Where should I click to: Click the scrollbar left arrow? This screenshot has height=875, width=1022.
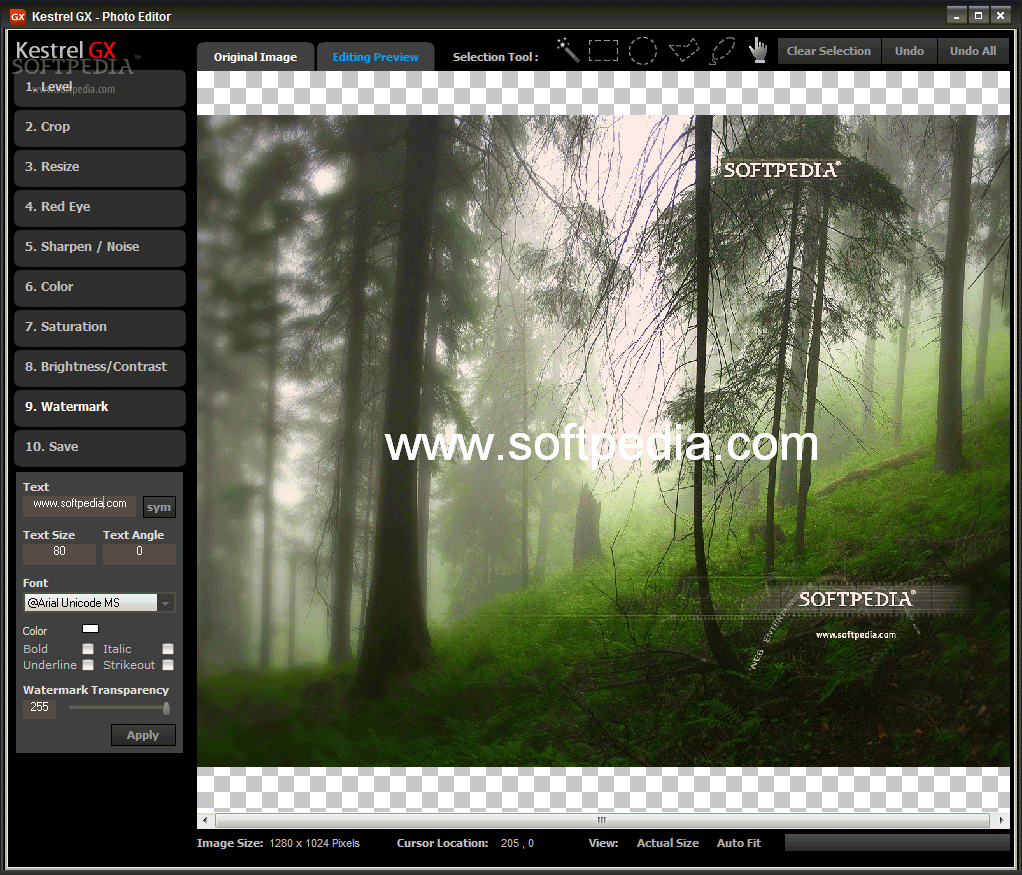click(205, 820)
